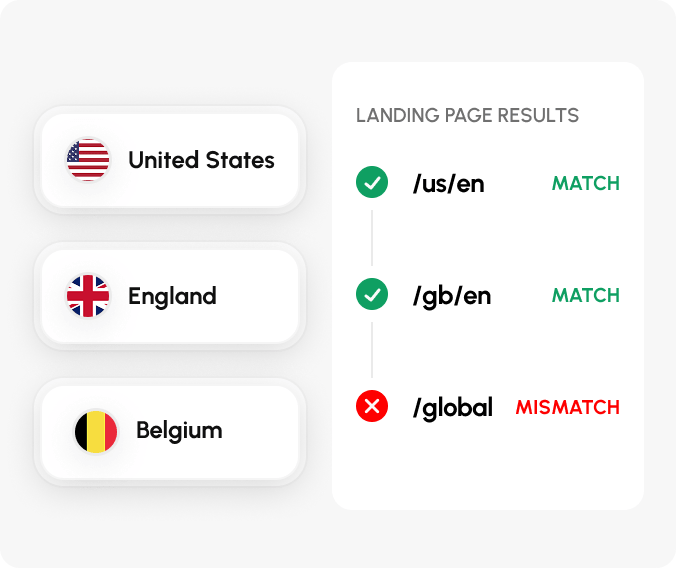676x568 pixels.
Task: Click the Belgium flag icon
Action: [96, 432]
